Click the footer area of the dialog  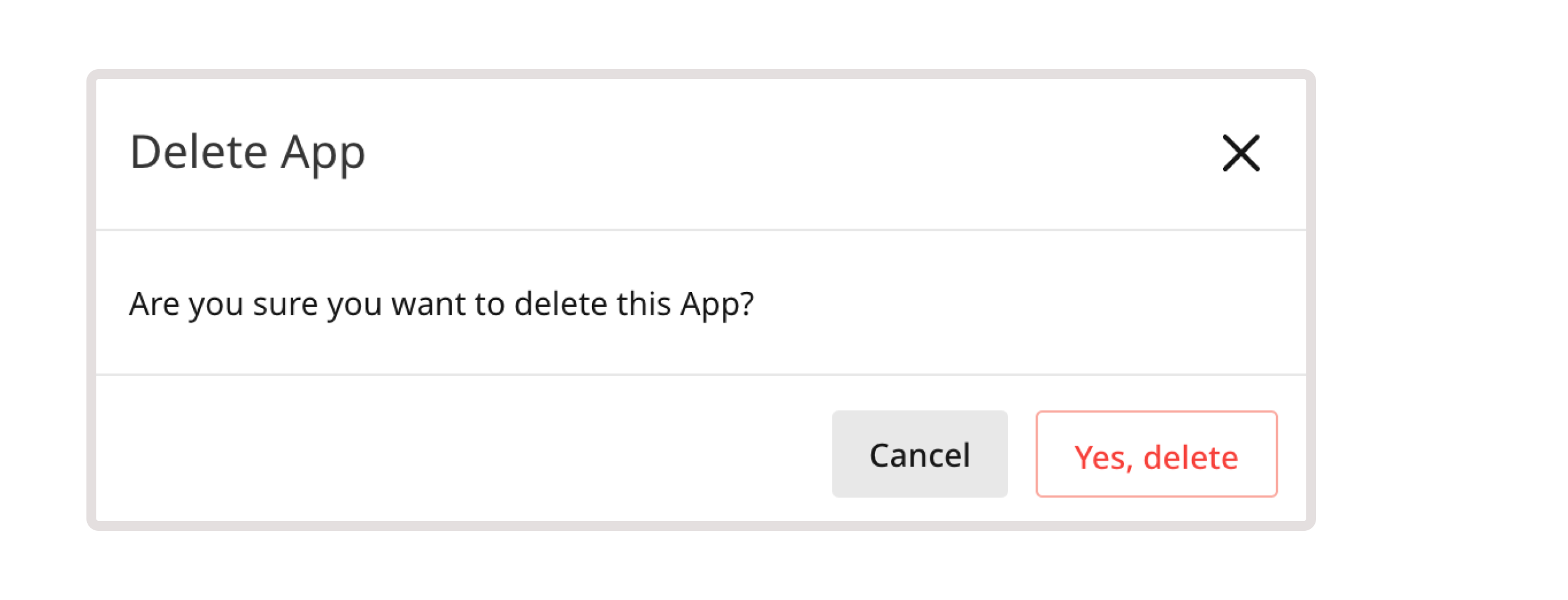click(x=432, y=454)
